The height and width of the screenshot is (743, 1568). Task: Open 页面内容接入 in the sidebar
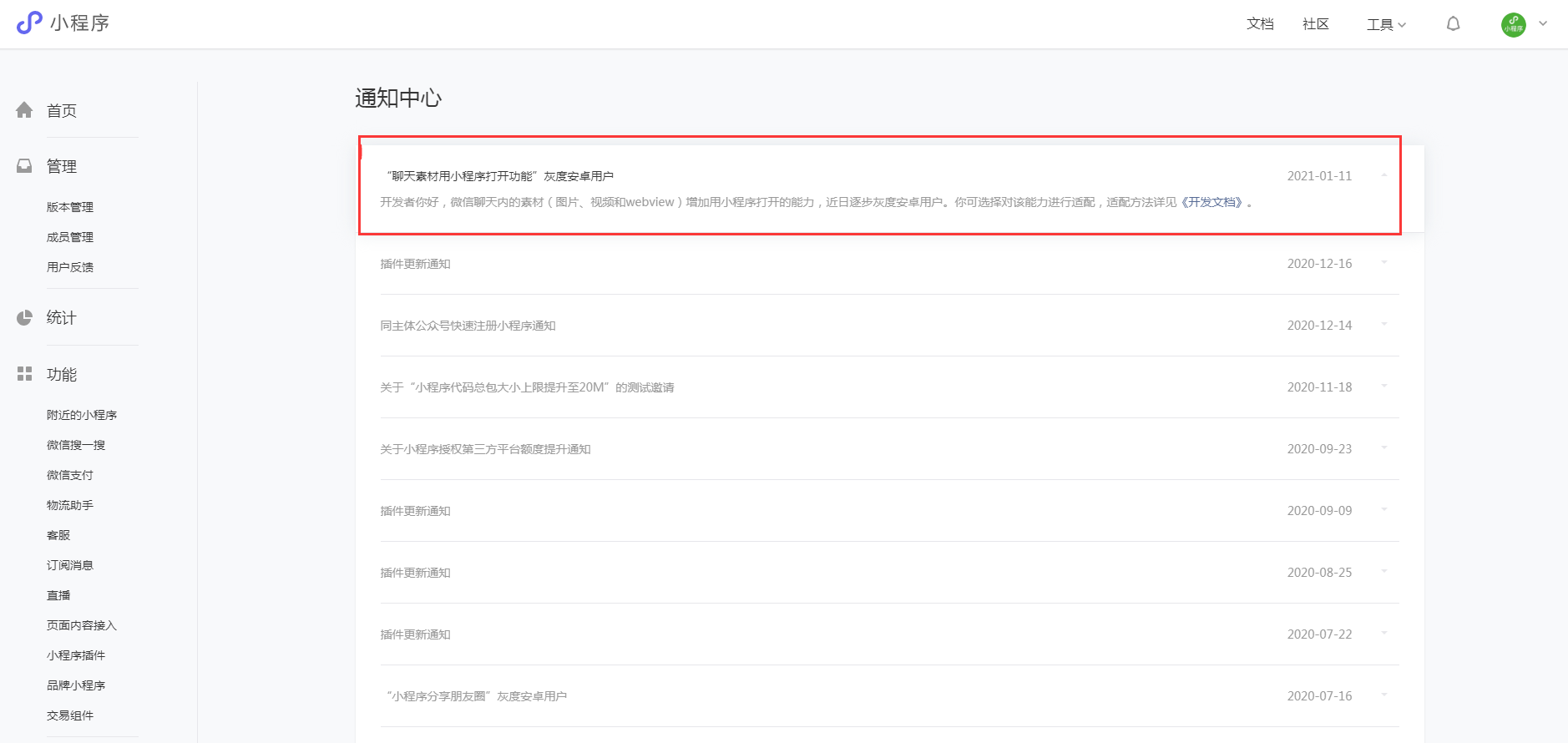point(82,625)
